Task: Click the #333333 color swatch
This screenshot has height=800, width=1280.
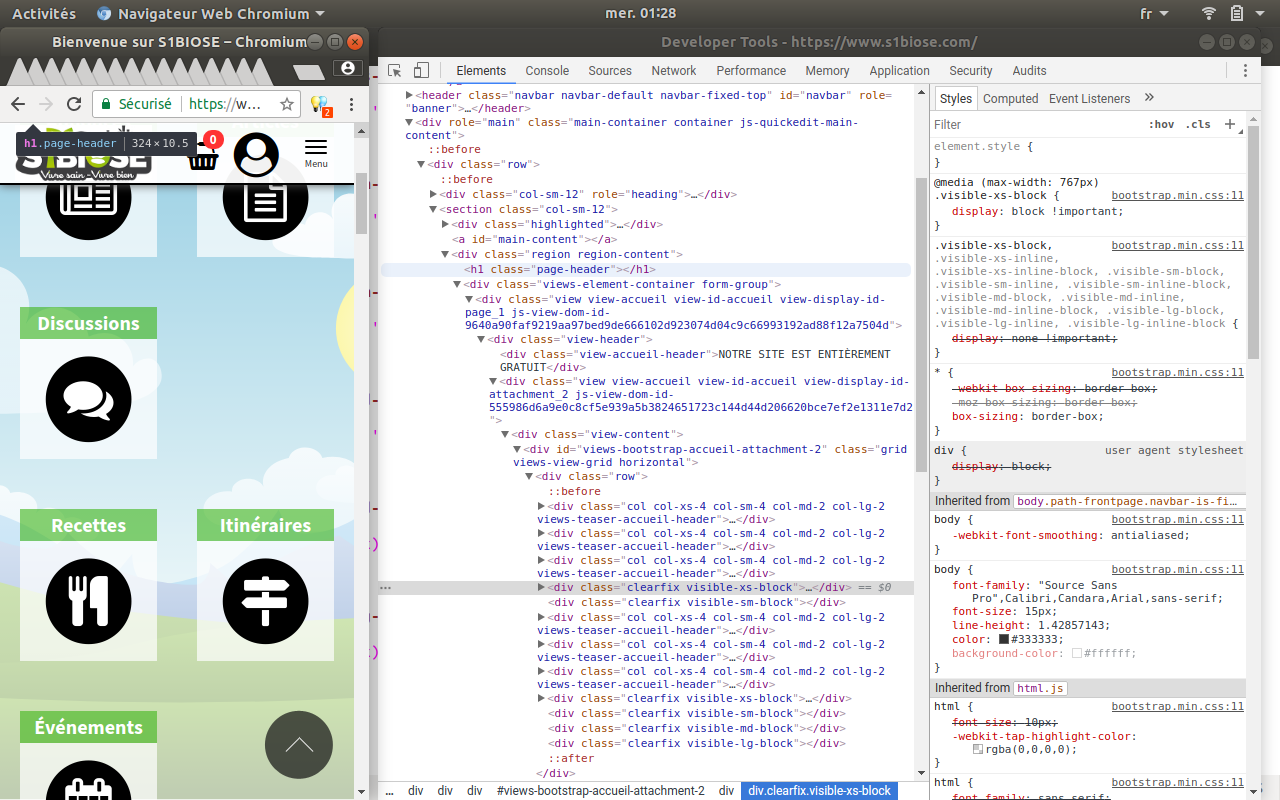Action: (1003, 639)
